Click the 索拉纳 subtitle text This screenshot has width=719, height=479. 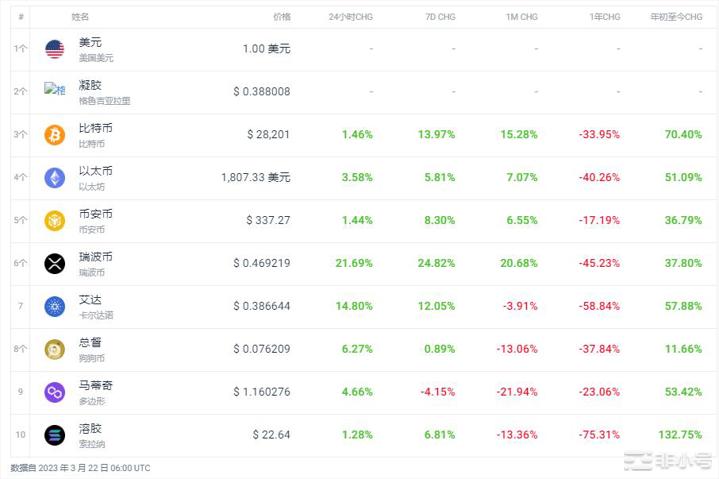click(92, 444)
